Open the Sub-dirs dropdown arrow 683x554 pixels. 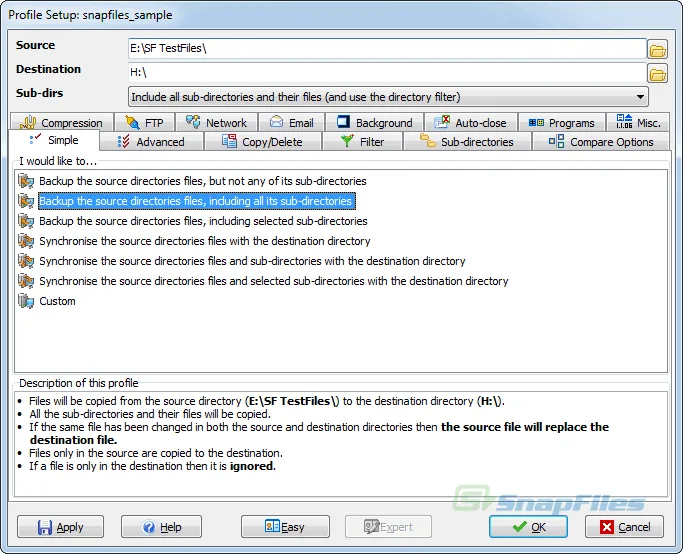pyautogui.click(x=640, y=97)
